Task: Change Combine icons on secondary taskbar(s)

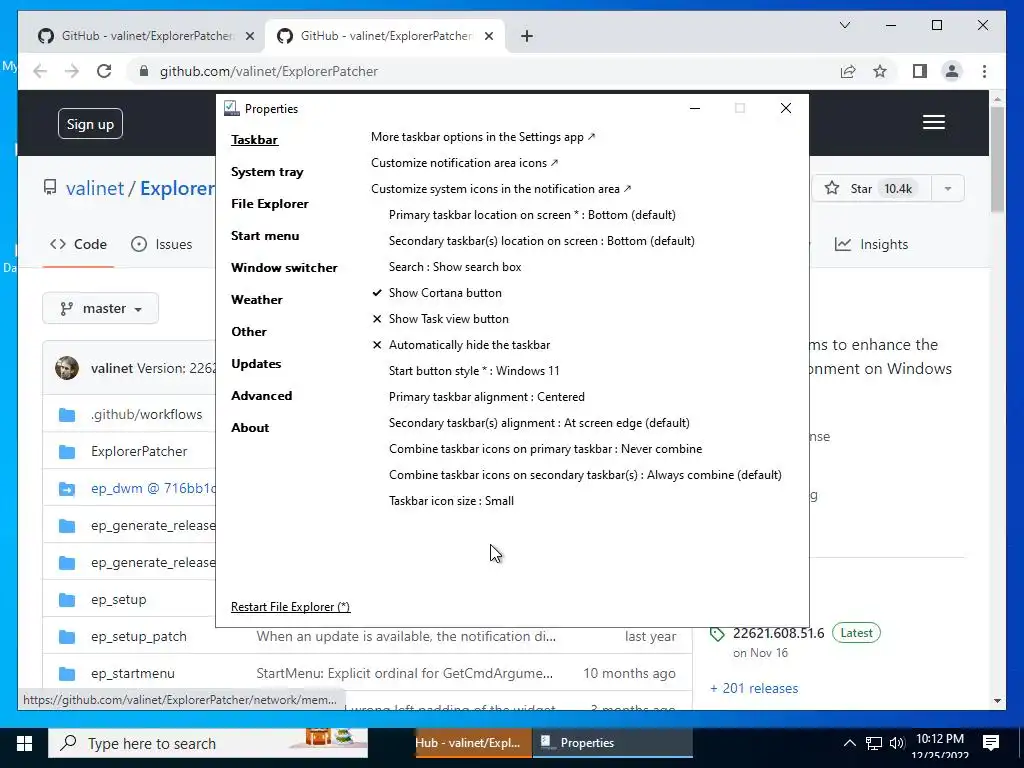Action: 585,475
